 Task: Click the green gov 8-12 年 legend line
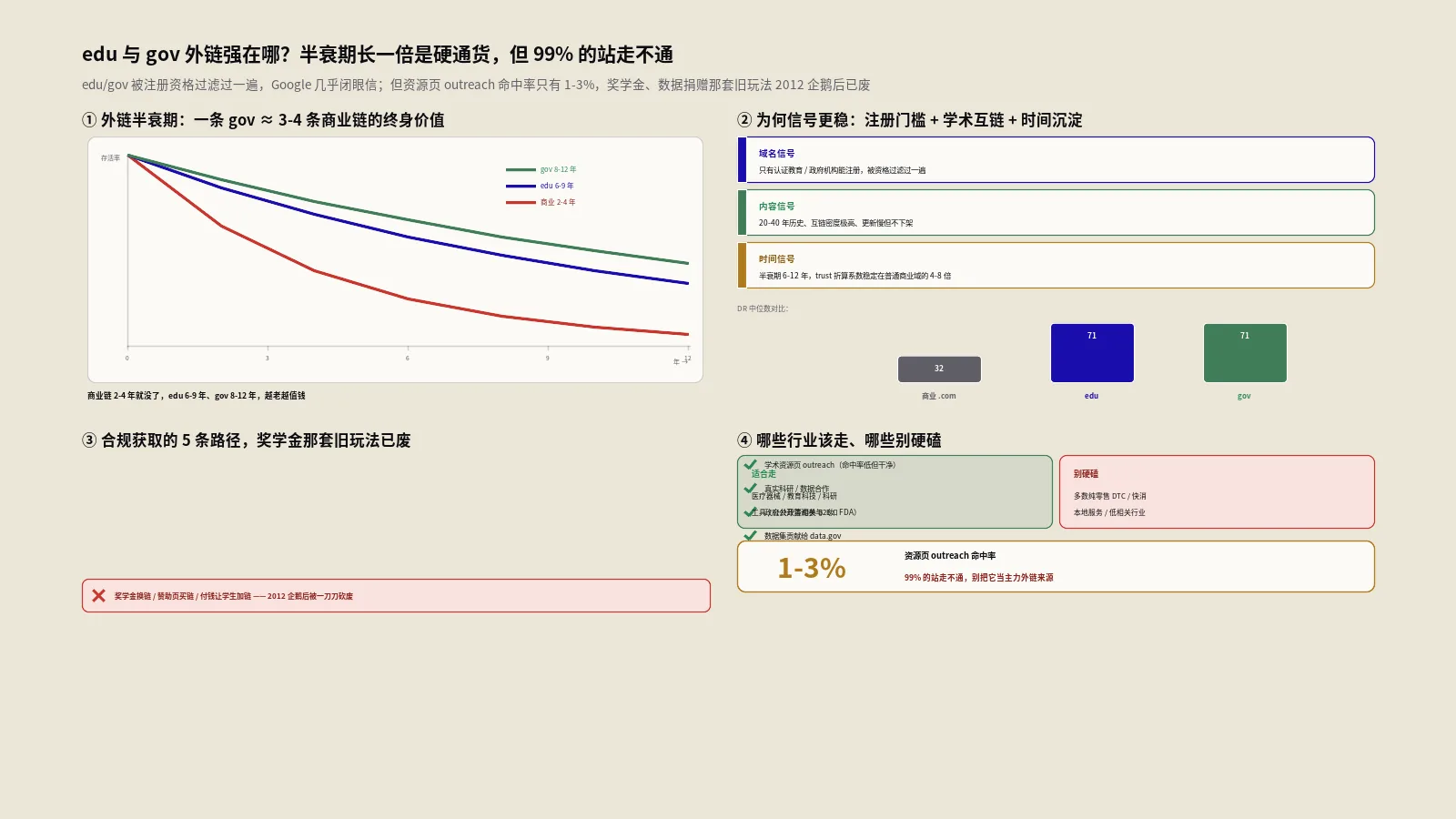click(x=521, y=169)
